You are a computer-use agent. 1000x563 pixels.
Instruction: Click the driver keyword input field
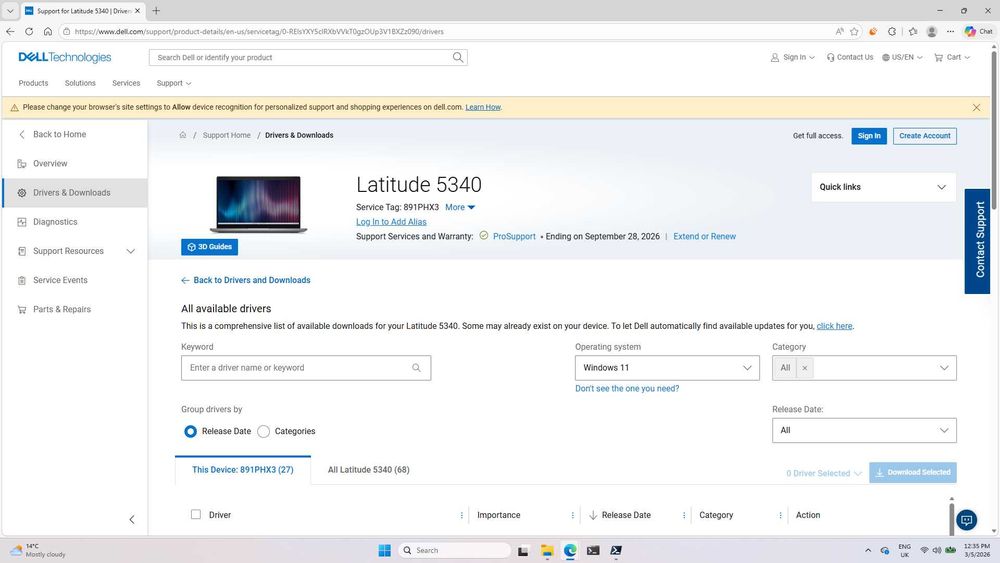(305, 368)
